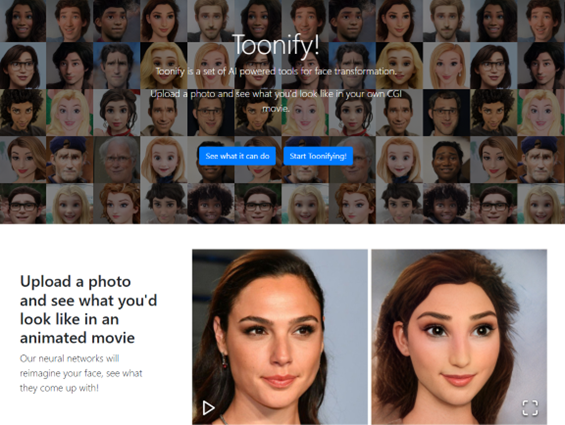Start toonifying with the blue button

click(x=318, y=156)
